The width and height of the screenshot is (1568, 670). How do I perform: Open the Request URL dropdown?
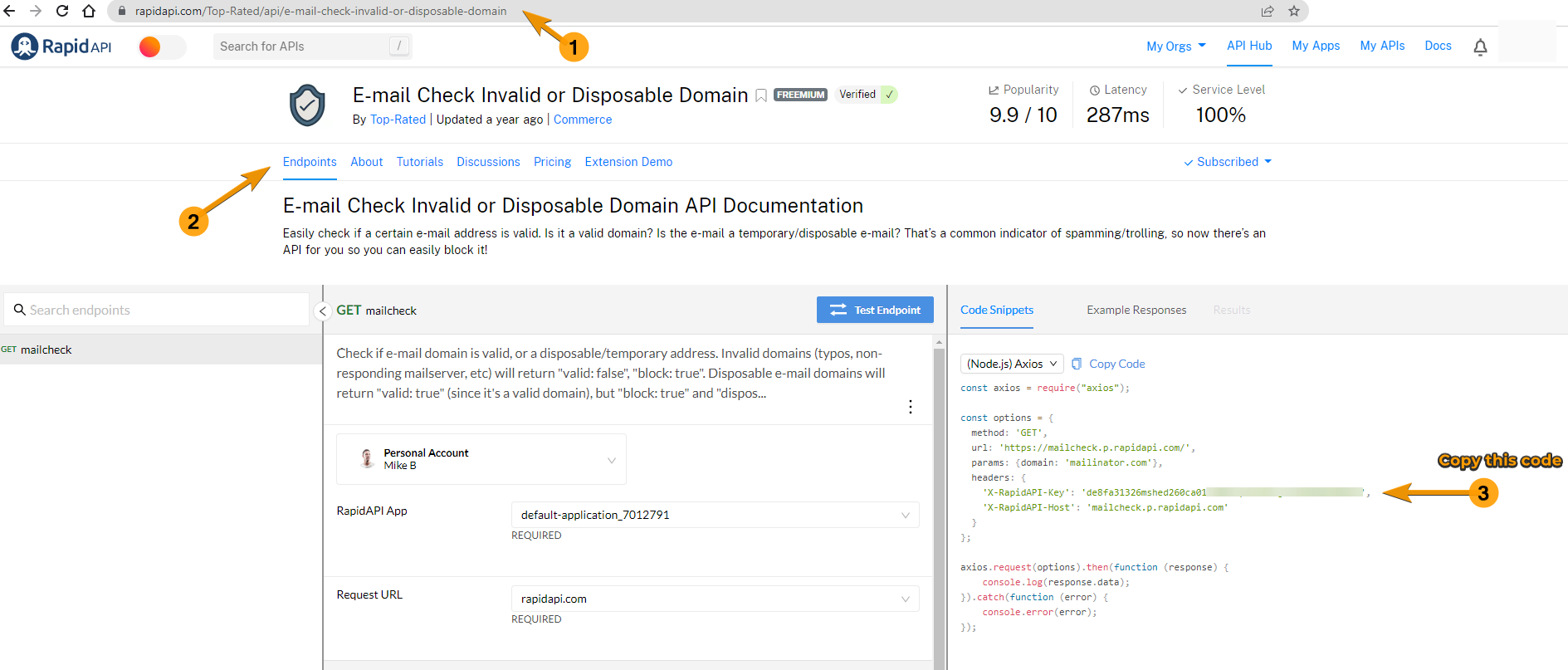point(715,599)
